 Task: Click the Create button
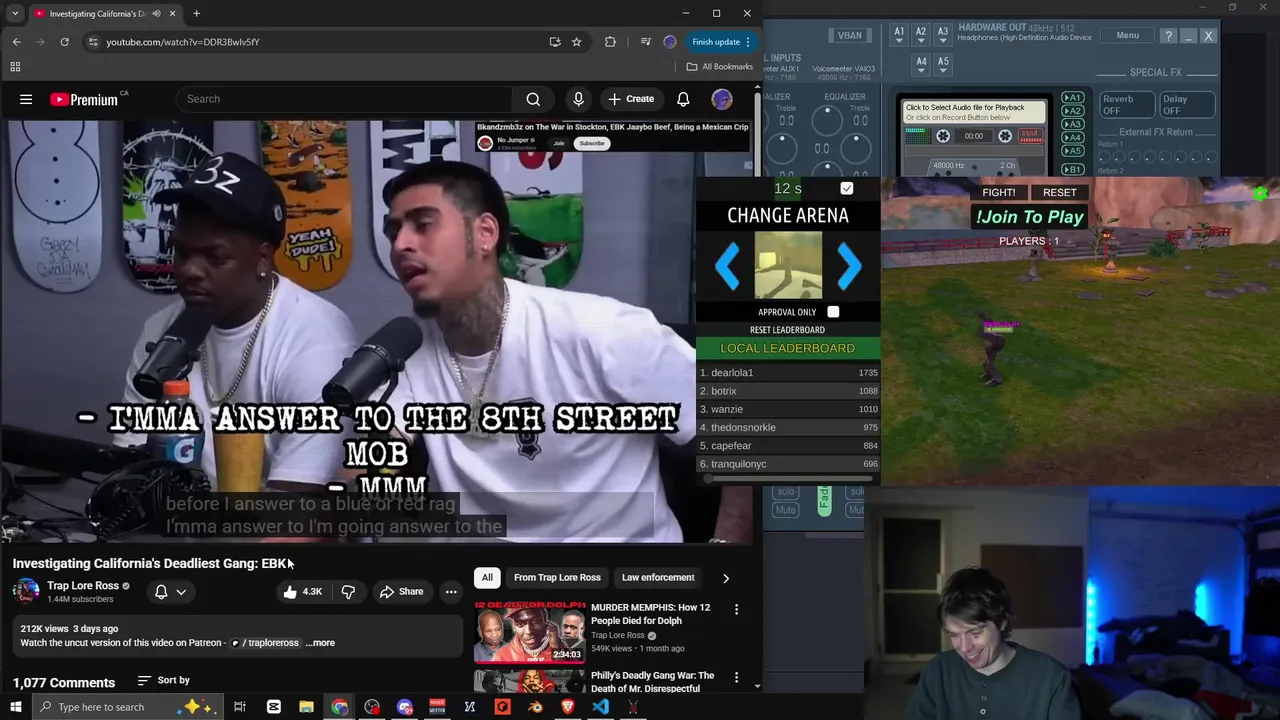(x=631, y=99)
